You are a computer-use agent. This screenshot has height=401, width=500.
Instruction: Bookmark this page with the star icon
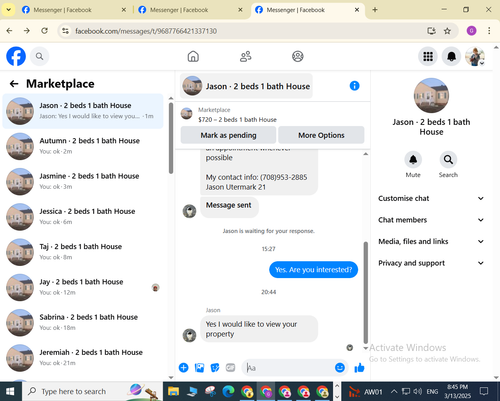(447, 31)
